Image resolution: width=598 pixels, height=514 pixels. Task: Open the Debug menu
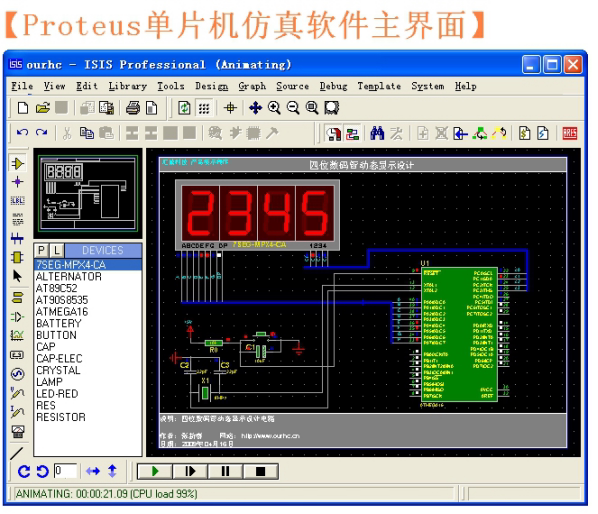tap(333, 86)
